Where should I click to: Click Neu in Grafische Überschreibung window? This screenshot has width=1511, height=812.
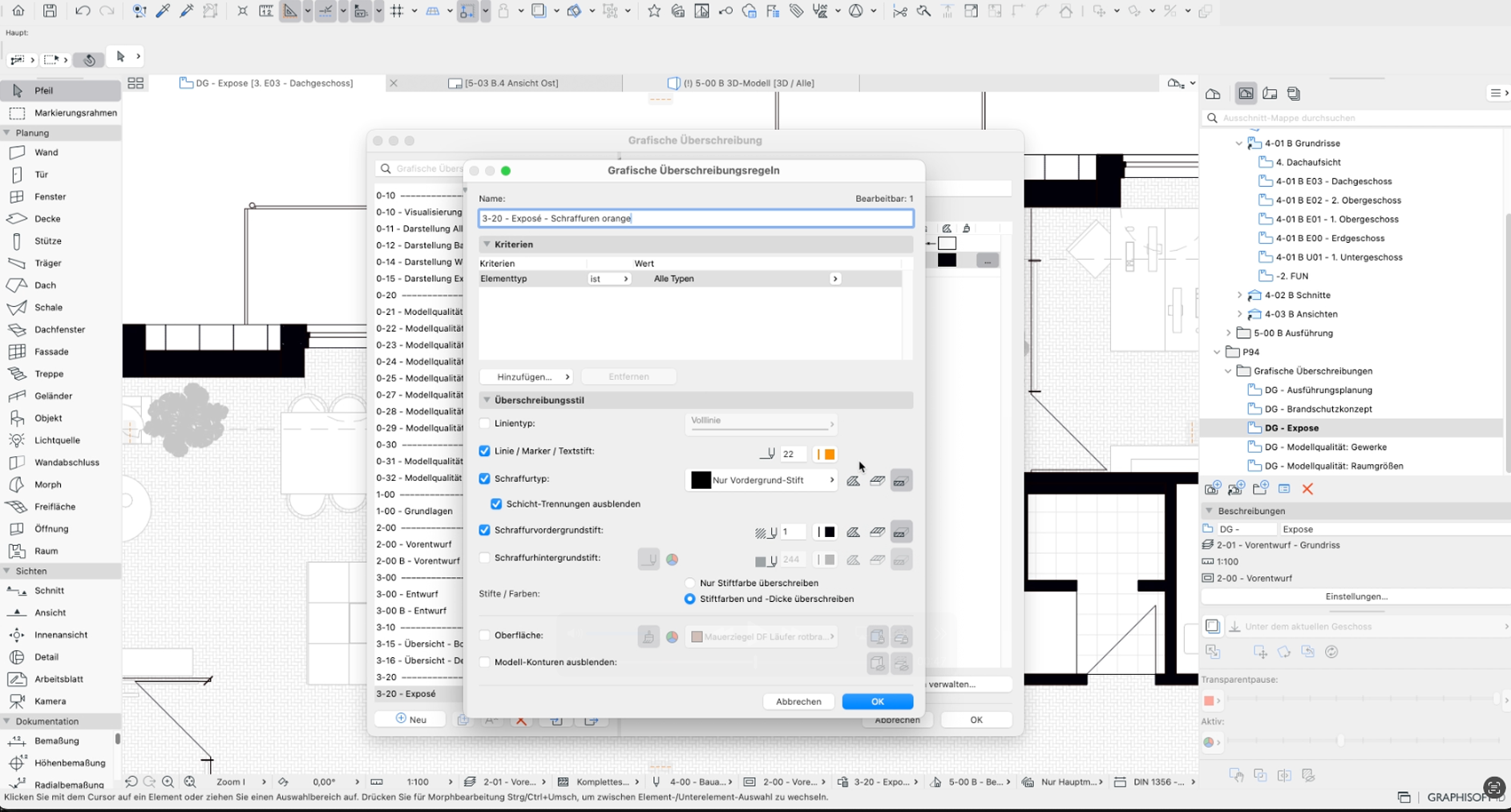(x=411, y=719)
